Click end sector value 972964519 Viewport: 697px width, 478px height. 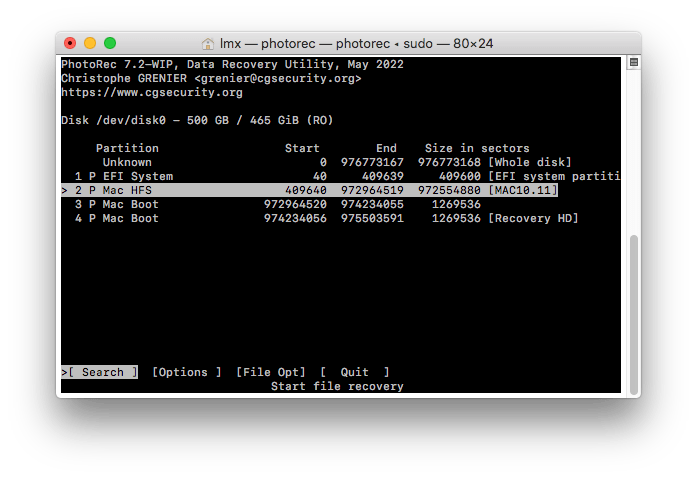click(x=373, y=190)
